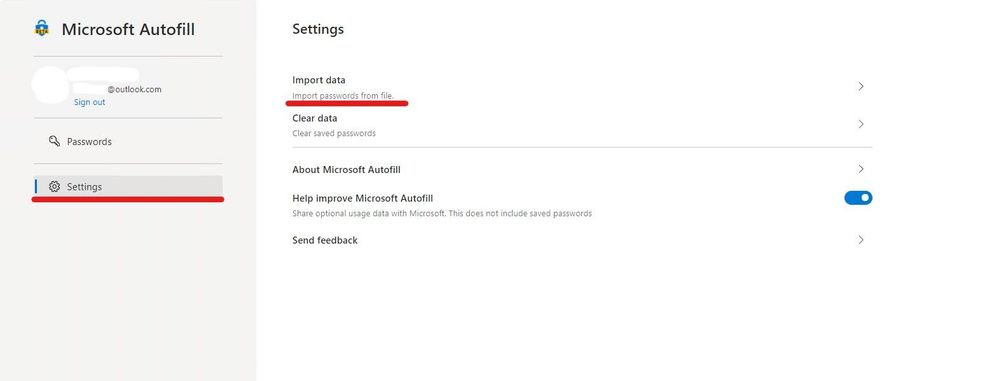Toggle Help improve Microsoft Autofill switch
This screenshot has width=999, height=381.
858,198
